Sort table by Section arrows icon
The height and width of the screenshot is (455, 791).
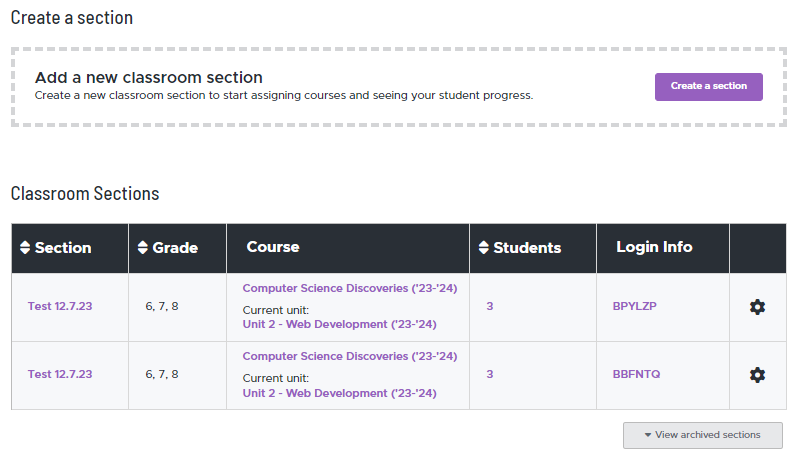tap(25, 247)
